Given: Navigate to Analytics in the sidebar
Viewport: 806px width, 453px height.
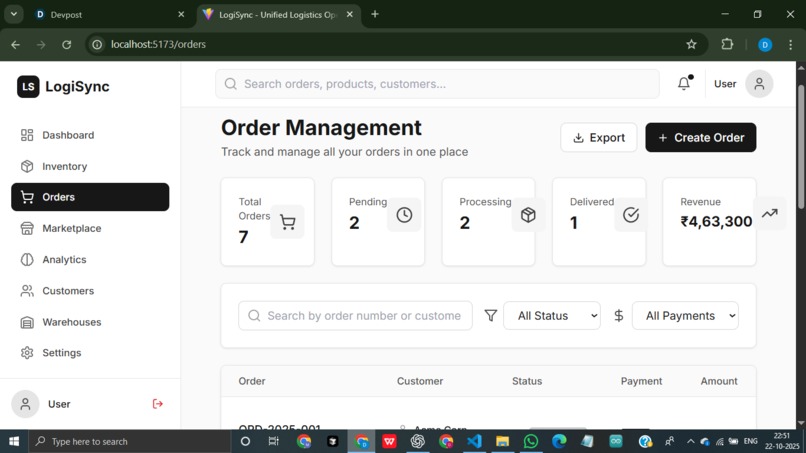Looking at the screenshot, I should coord(90,260).
